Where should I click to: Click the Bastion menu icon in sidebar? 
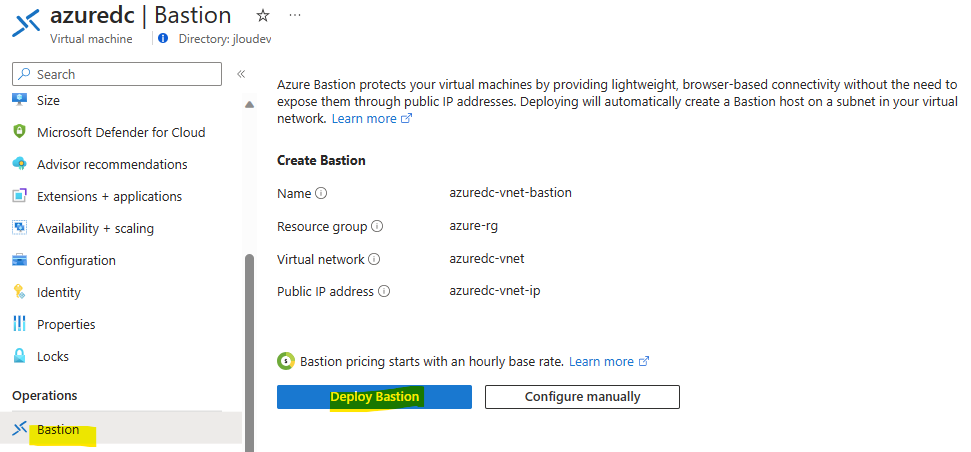click(20, 428)
